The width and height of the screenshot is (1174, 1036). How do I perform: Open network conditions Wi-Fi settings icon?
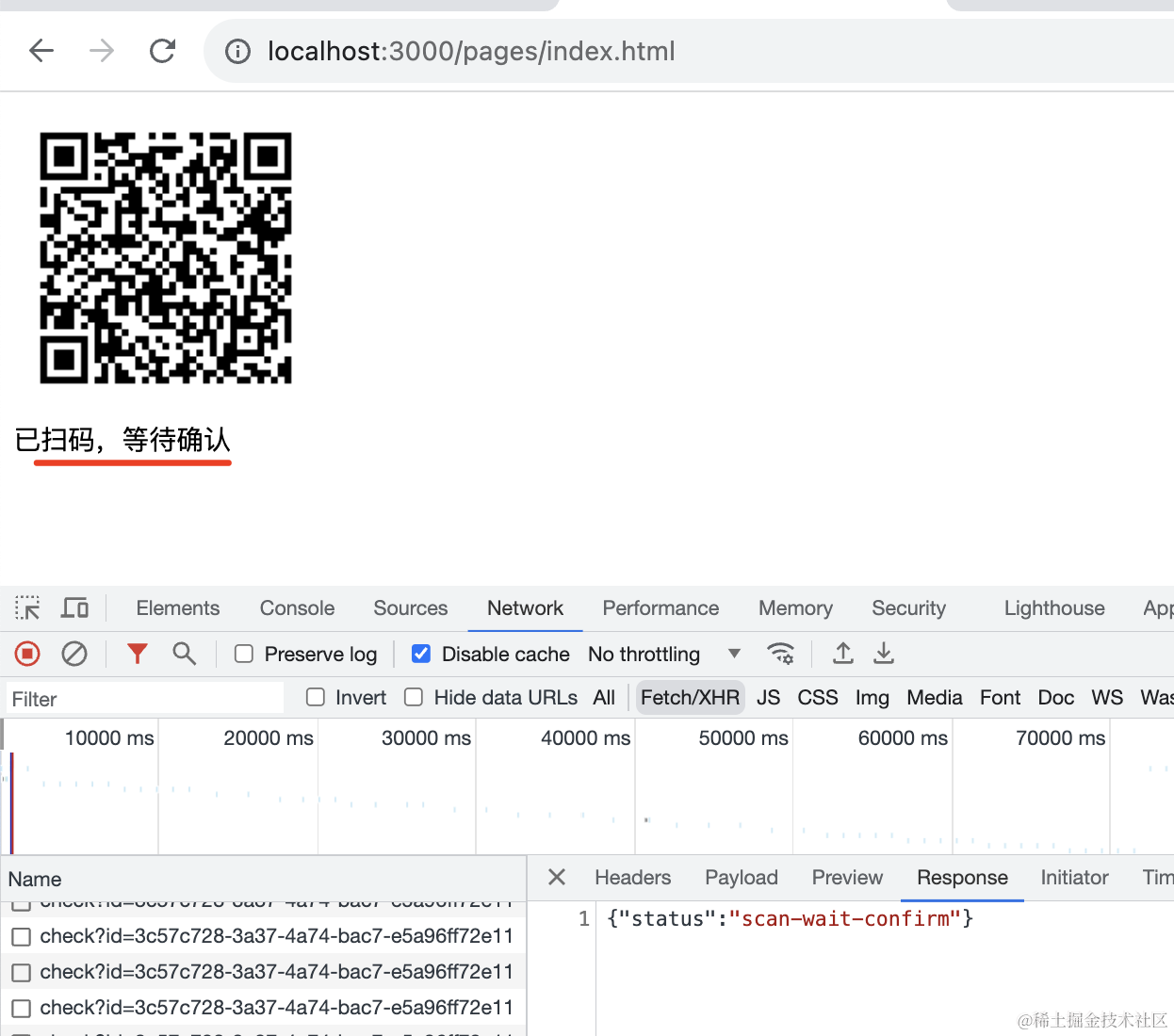pos(780,654)
